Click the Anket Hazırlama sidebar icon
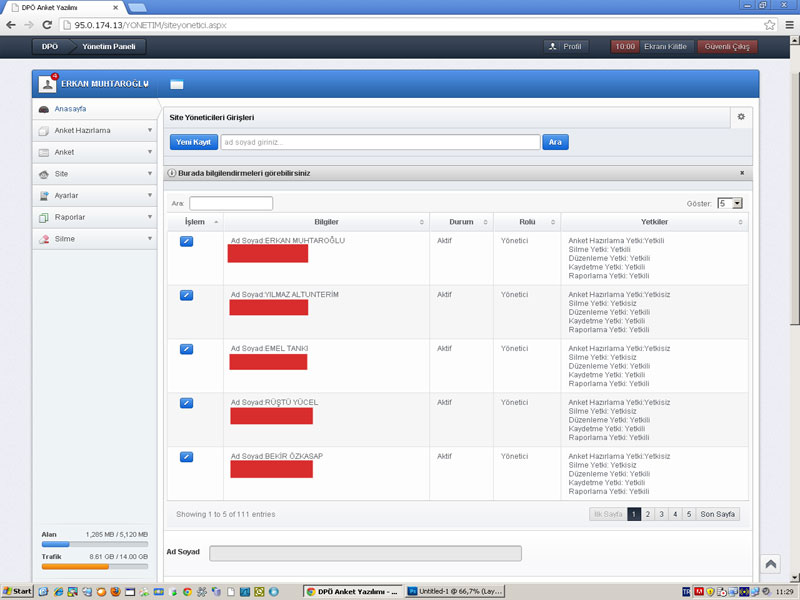 (44, 131)
